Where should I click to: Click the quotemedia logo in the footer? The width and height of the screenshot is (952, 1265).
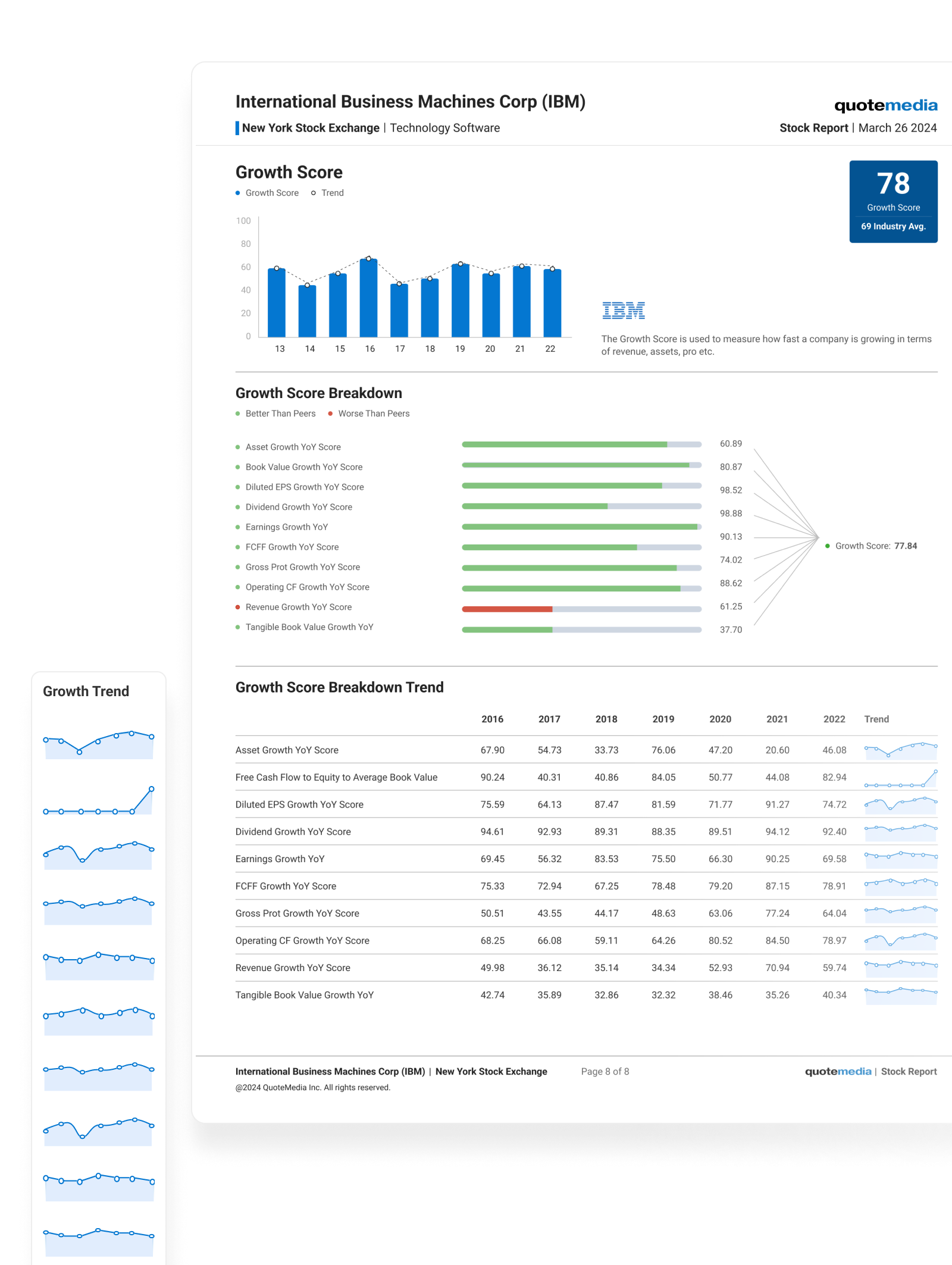tap(838, 1072)
